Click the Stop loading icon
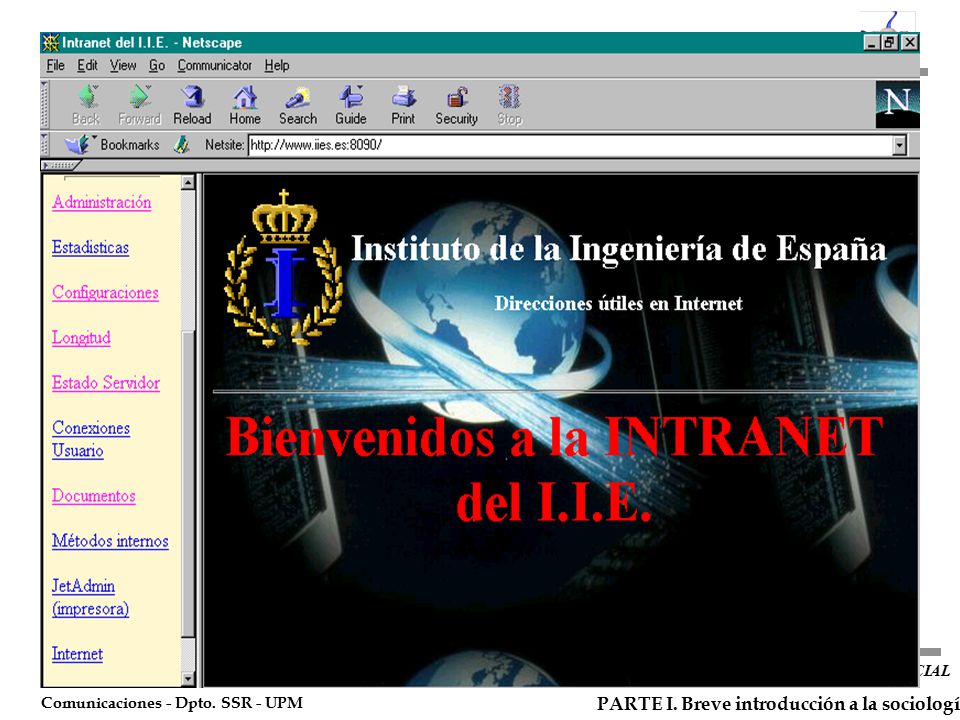960x720 pixels. 509,105
